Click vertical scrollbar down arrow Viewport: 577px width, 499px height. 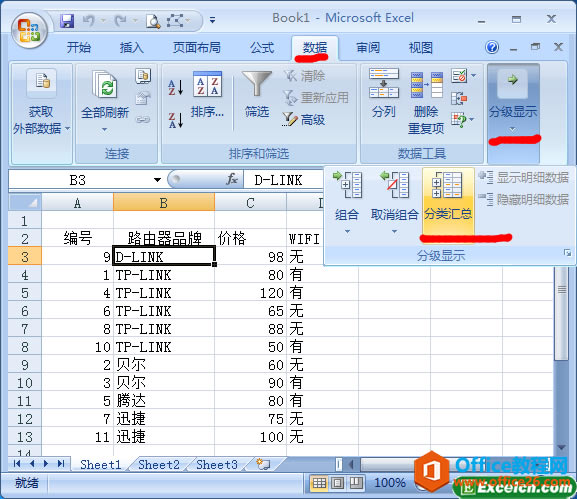[x=561, y=447]
